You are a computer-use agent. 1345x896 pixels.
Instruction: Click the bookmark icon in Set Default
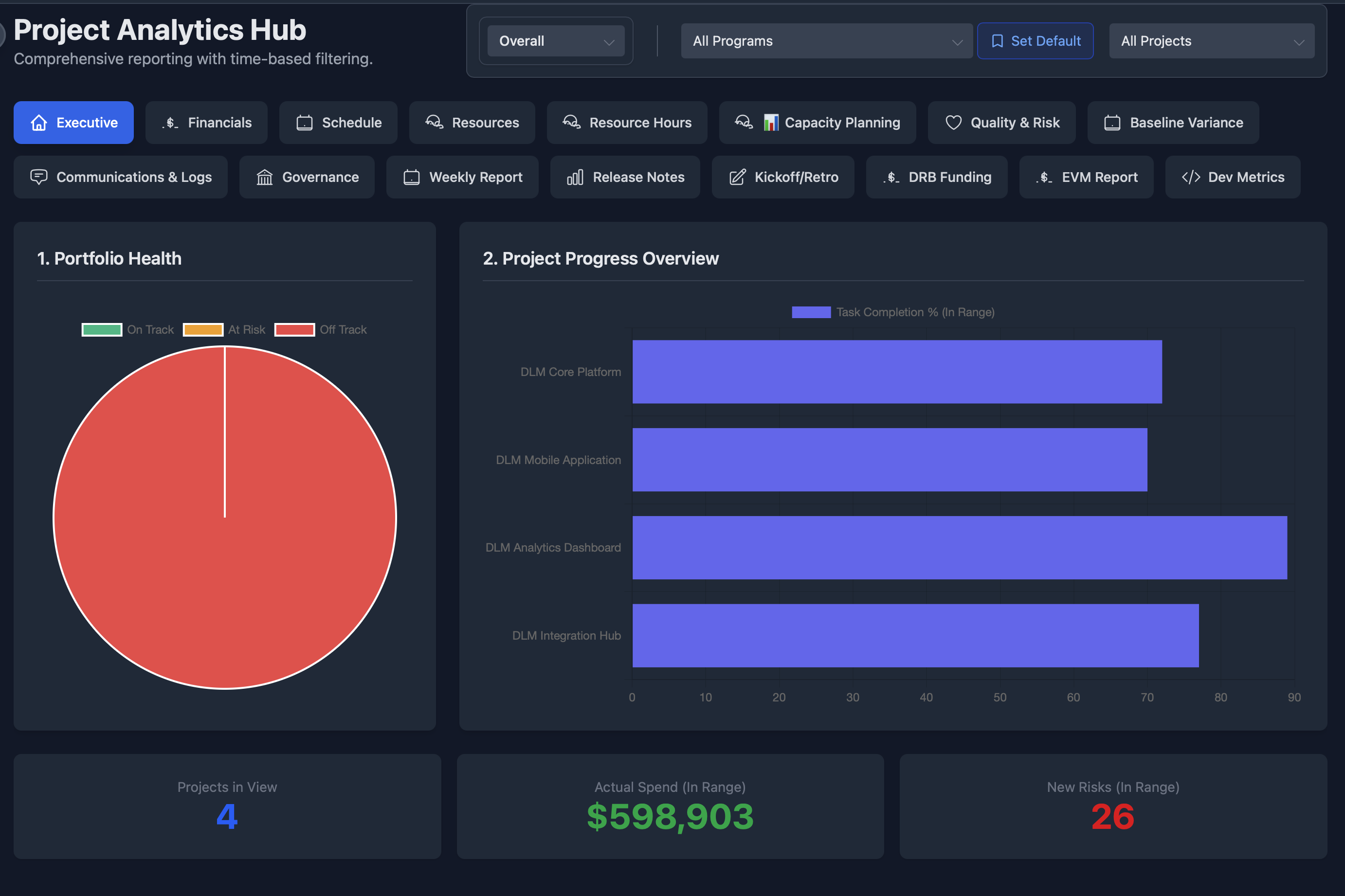997,41
